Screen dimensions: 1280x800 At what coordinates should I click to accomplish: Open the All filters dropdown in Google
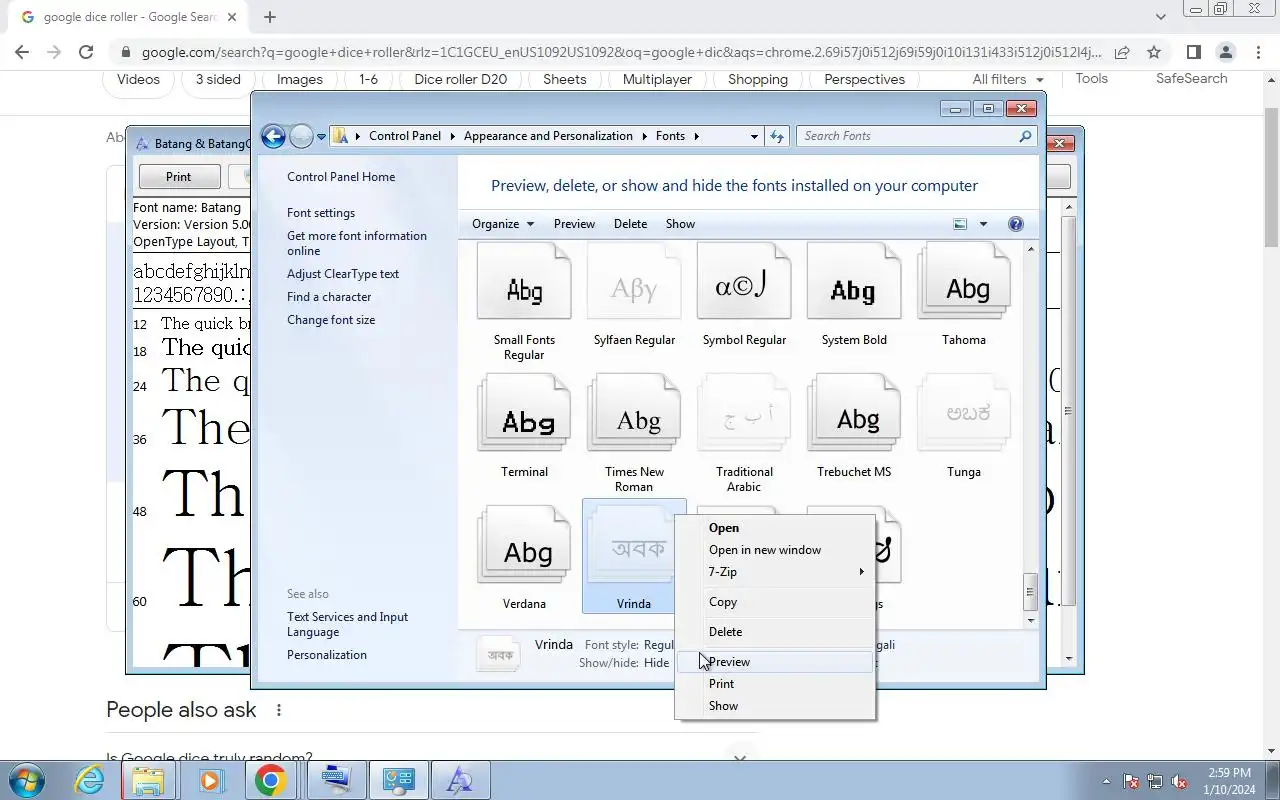click(1008, 79)
